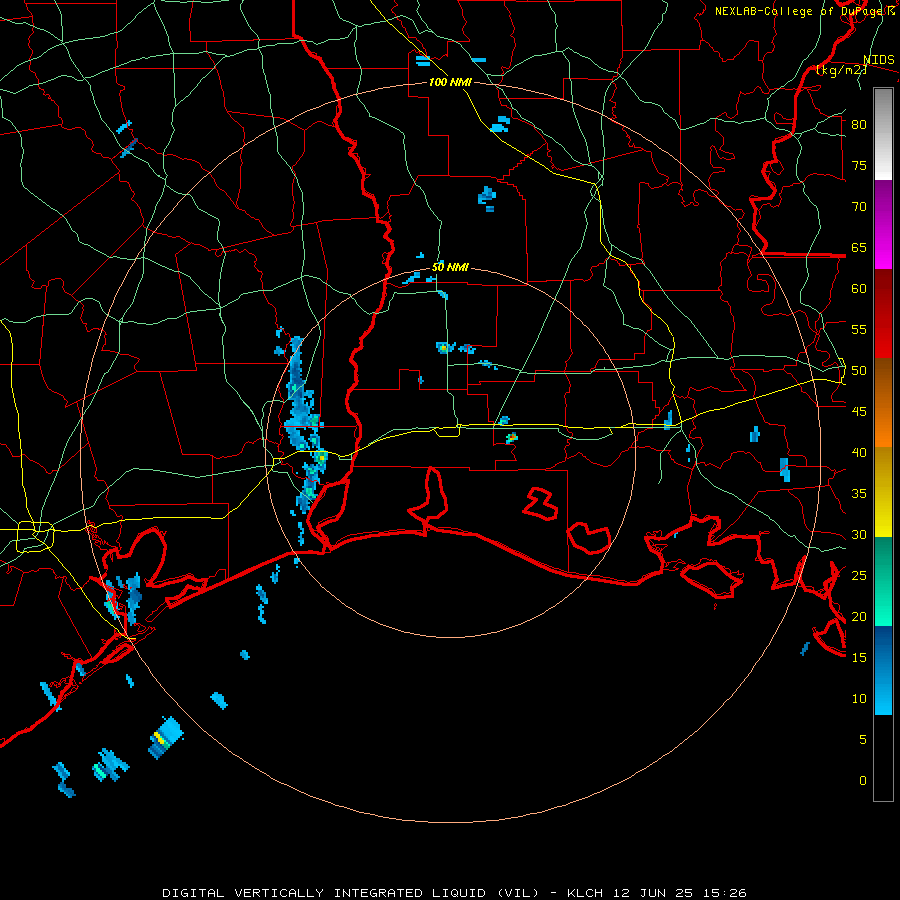This screenshot has width=900, height=900.
Task: Click the Digital Vertically Integrated Liquid caption
Action: click(454, 893)
